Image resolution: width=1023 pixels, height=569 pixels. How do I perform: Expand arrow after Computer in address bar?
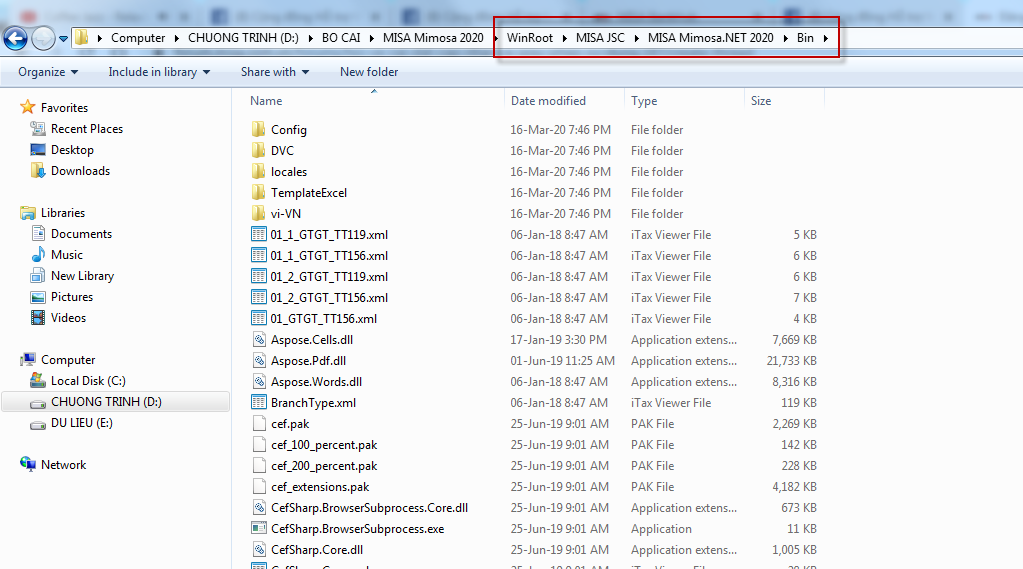point(176,38)
